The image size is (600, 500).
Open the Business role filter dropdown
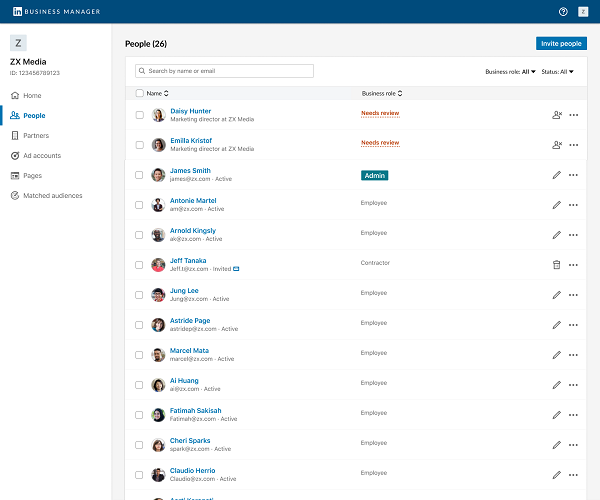coord(511,72)
